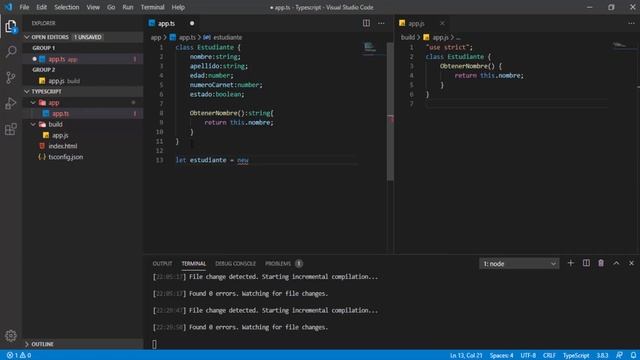Click the 'estudiante' breadcrumb symbol
The width and height of the screenshot is (640, 360).
(223, 38)
